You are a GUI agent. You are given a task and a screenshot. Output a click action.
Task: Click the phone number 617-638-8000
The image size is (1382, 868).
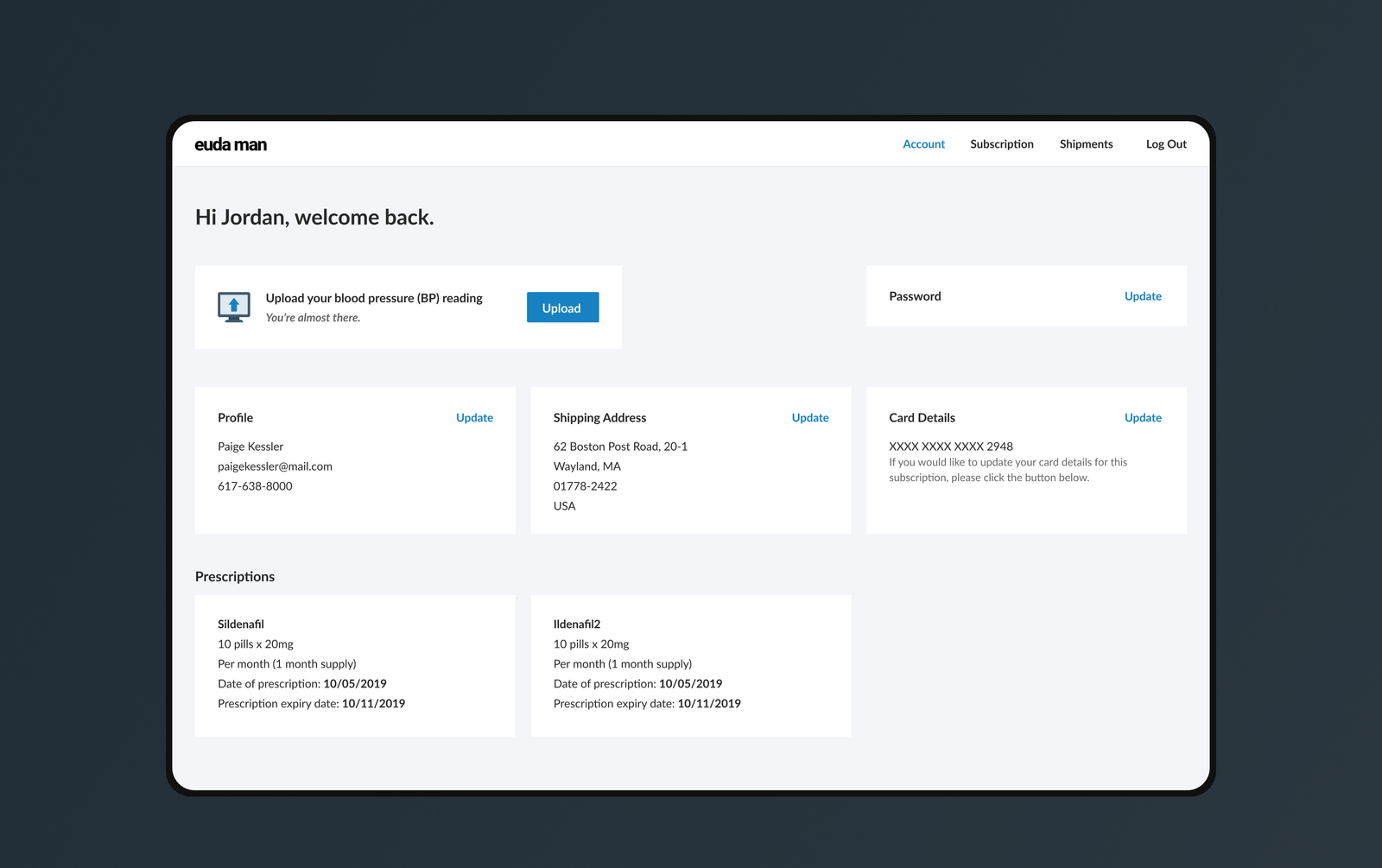click(x=255, y=486)
